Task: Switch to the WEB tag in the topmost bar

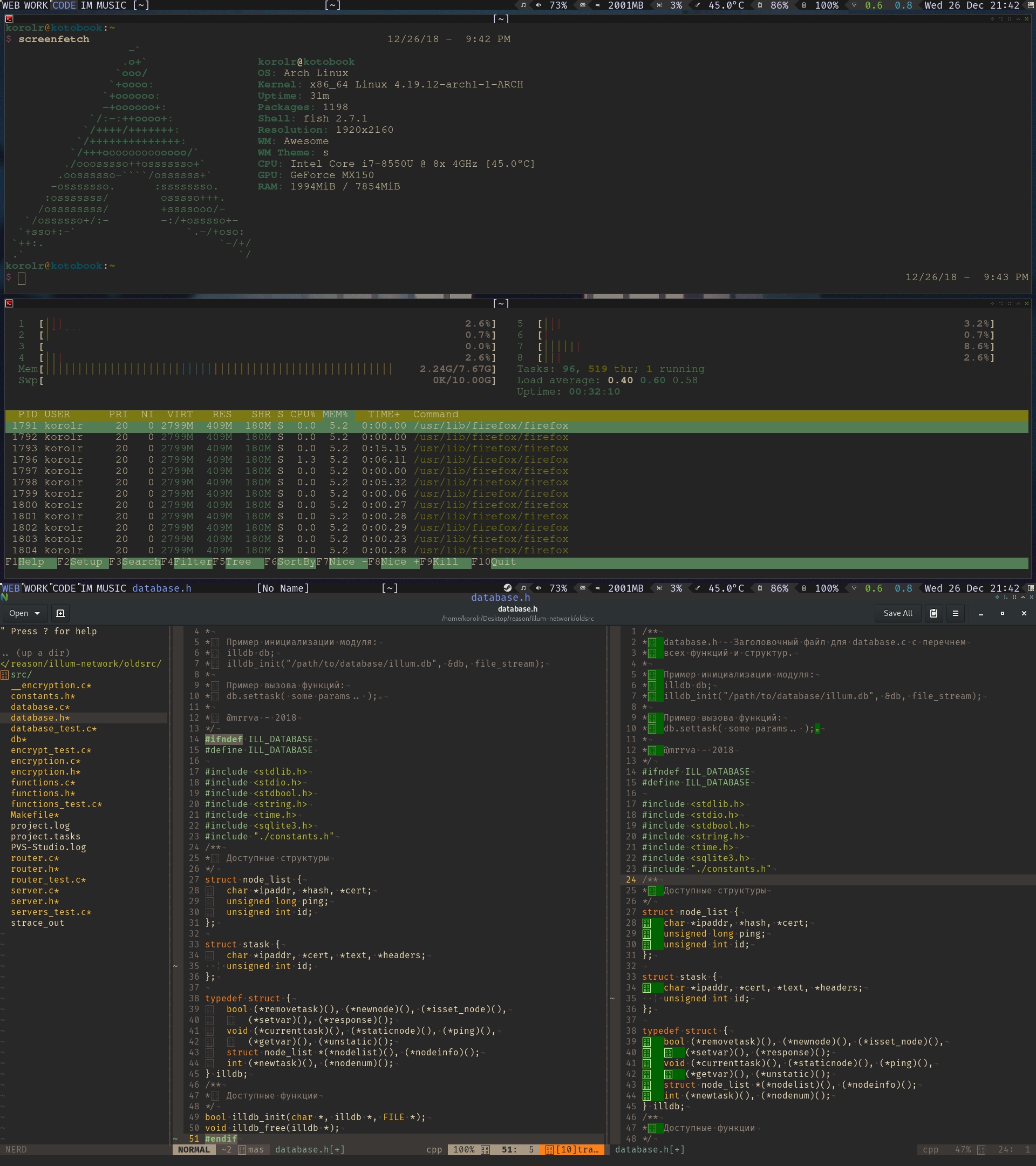Action: click(x=11, y=5)
